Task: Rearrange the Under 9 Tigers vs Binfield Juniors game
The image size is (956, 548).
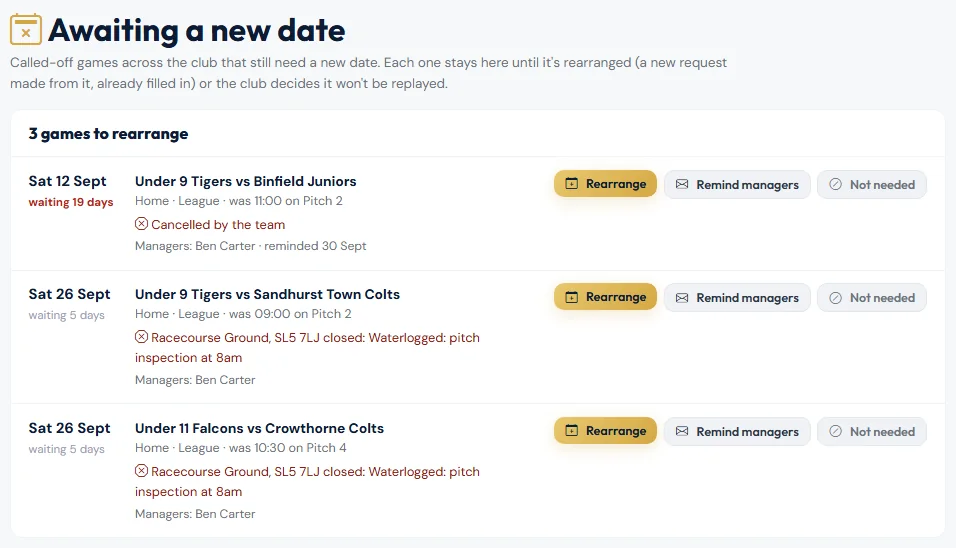Action: [605, 183]
